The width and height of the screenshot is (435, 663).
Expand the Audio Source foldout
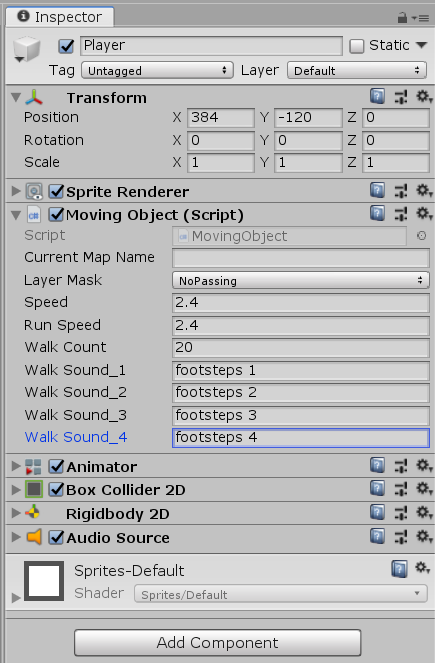(16, 537)
